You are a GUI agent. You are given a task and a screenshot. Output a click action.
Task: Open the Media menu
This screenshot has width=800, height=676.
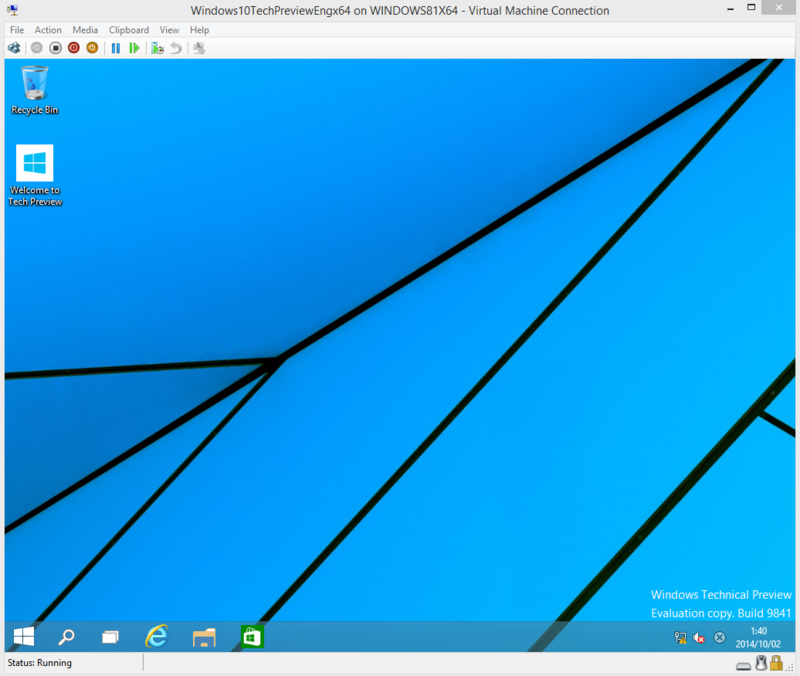pos(85,30)
